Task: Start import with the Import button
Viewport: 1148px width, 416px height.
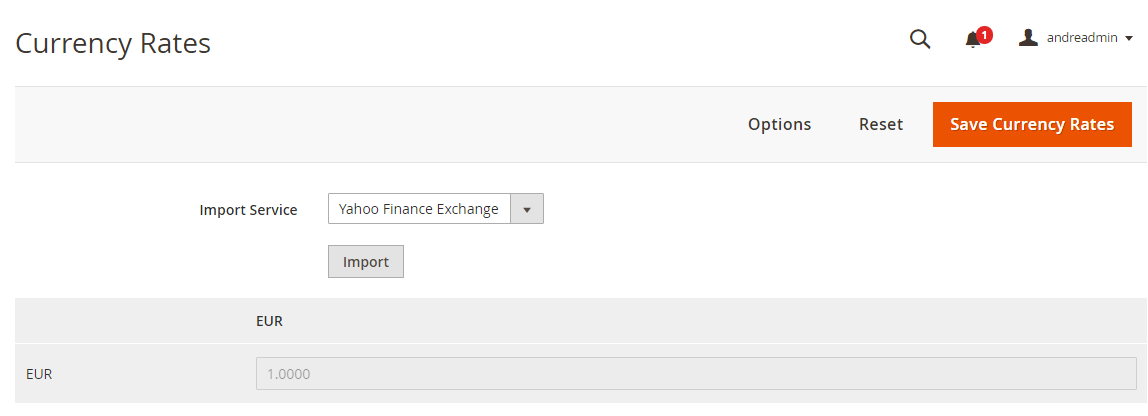Action: [x=365, y=261]
